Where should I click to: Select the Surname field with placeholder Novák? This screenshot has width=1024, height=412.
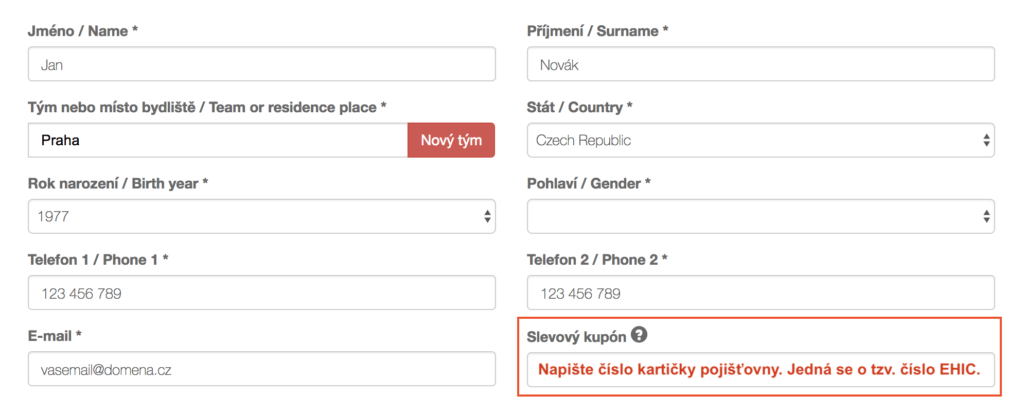[x=761, y=64]
